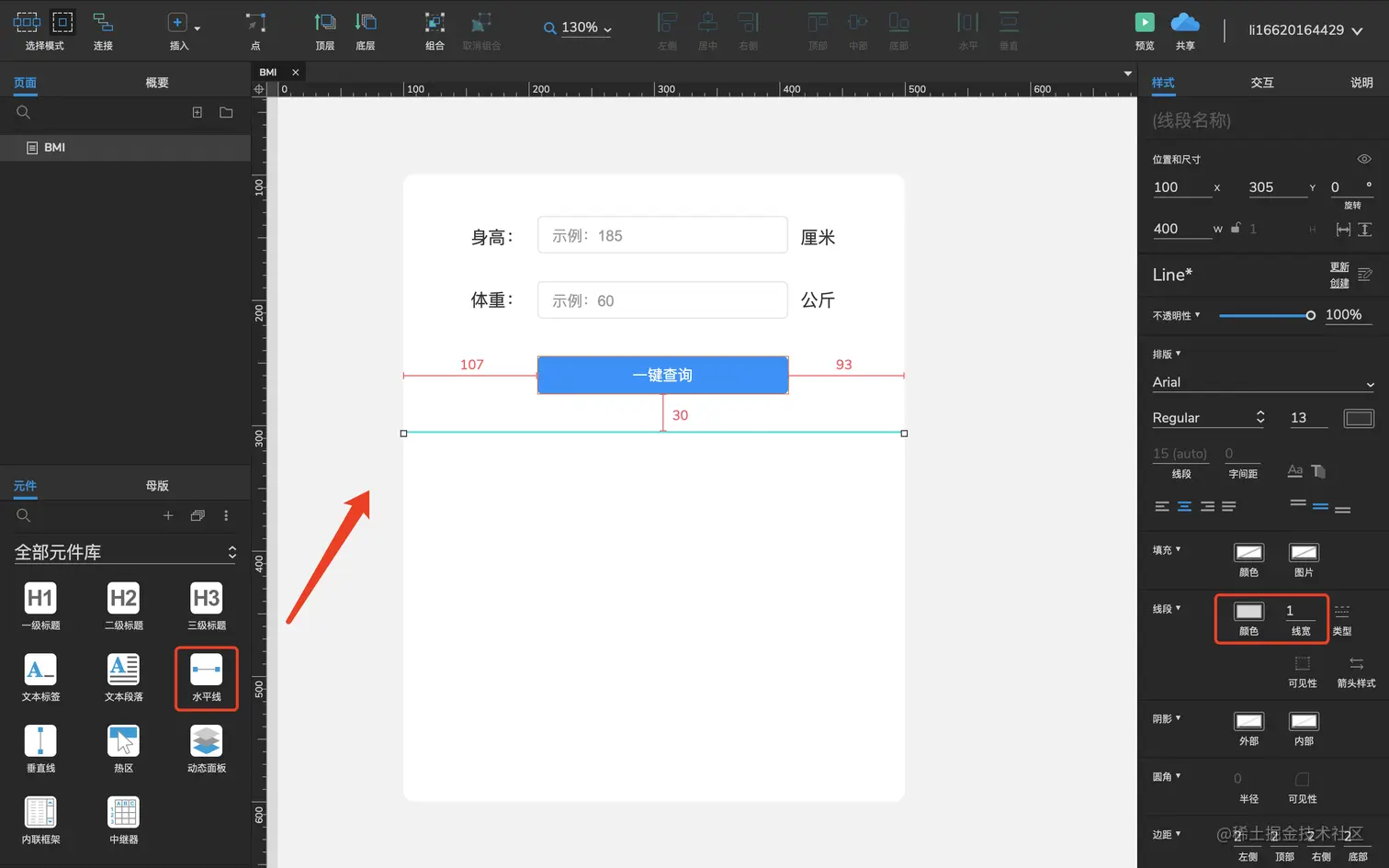Image resolution: width=1389 pixels, height=868 pixels.
Task: Switch to the 交互 interactions tab
Action: pyautogui.click(x=1262, y=83)
